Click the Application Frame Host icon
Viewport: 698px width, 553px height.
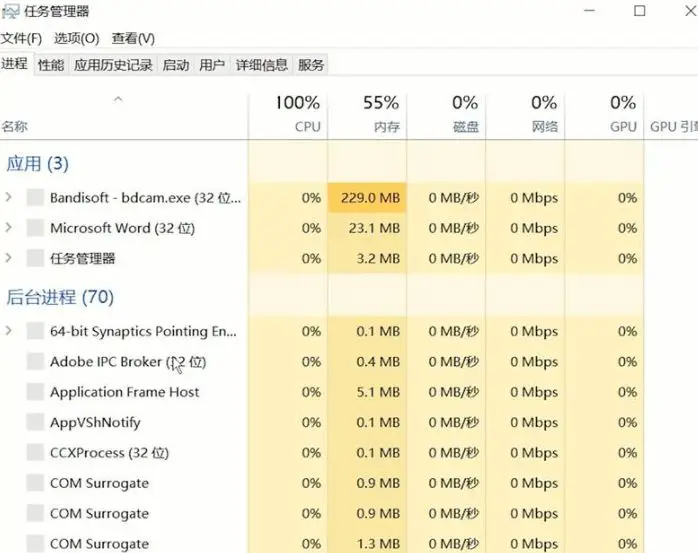pos(35,392)
